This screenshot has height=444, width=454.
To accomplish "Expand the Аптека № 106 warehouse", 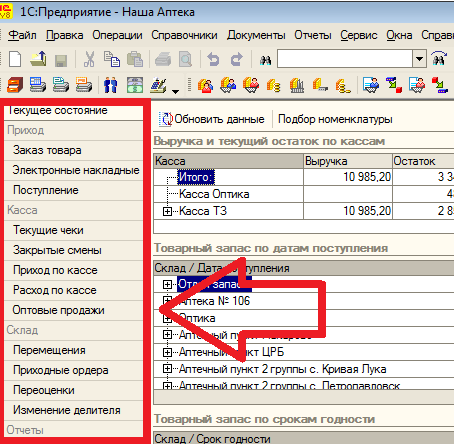I will click(167, 301).
